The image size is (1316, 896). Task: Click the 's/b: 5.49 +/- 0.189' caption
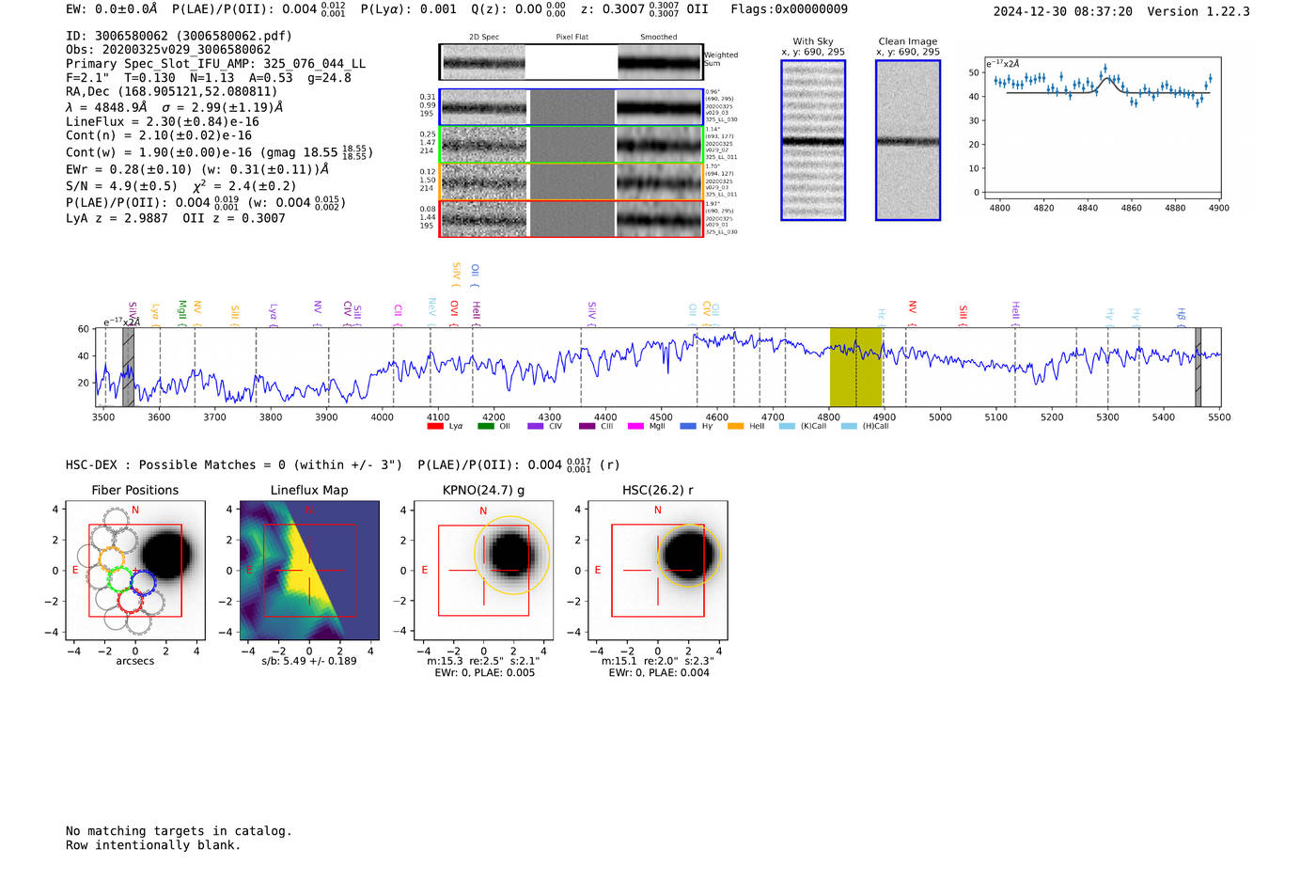tap(309, 661)
